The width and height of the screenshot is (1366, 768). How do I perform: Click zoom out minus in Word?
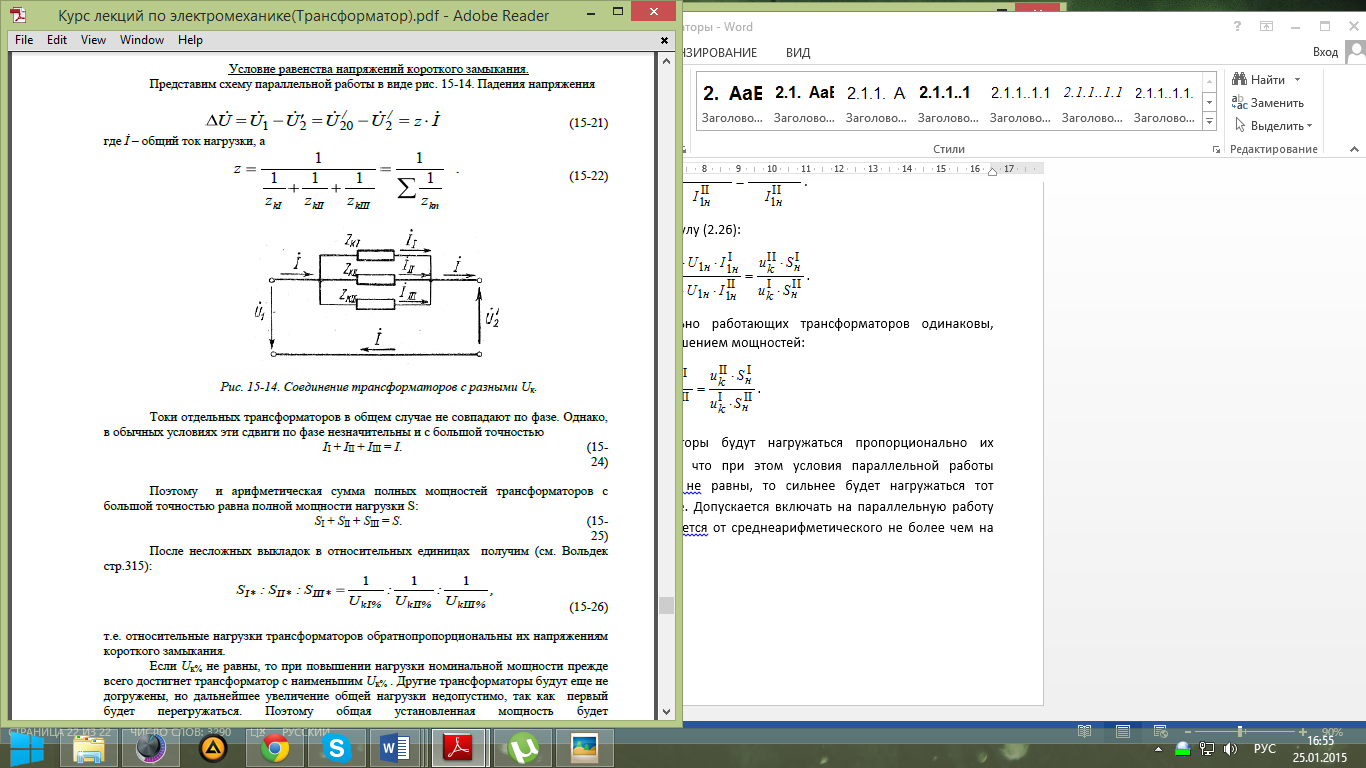pos(1189,732)
